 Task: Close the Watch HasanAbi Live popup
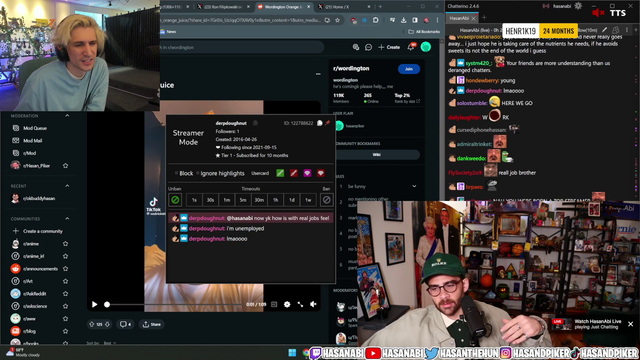[x=631, y=324]
